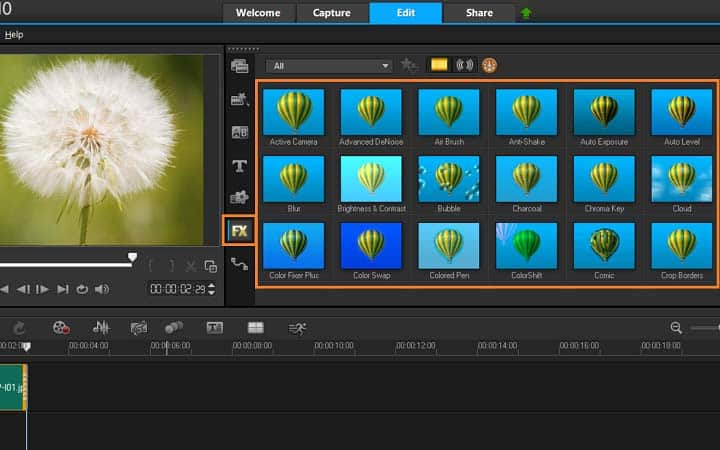Click the preview scrubber handle
Image resolution: width=720 pixels, height=450 pixels.
pos(132,257)
